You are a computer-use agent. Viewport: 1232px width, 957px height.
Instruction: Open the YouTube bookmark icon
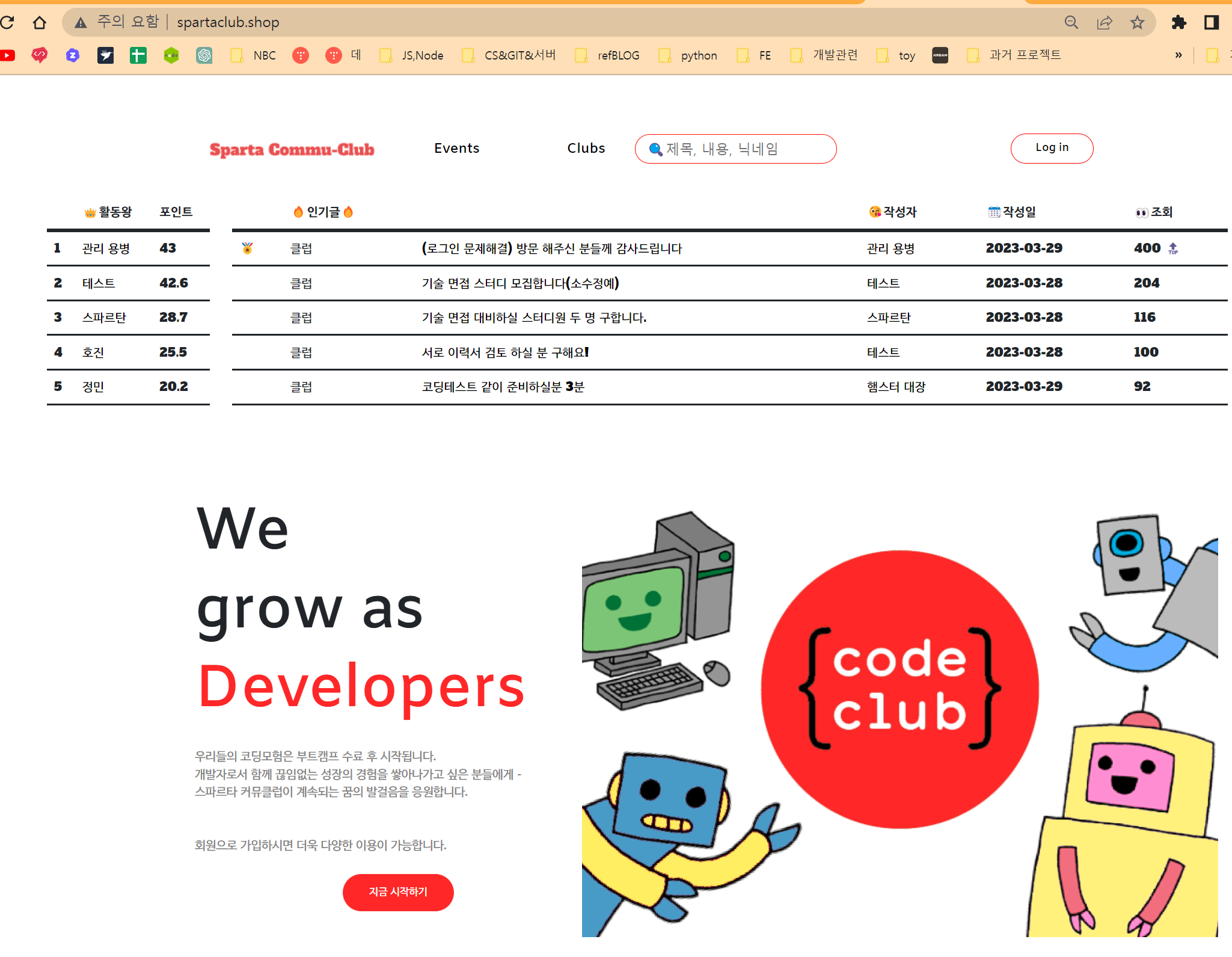7,55
